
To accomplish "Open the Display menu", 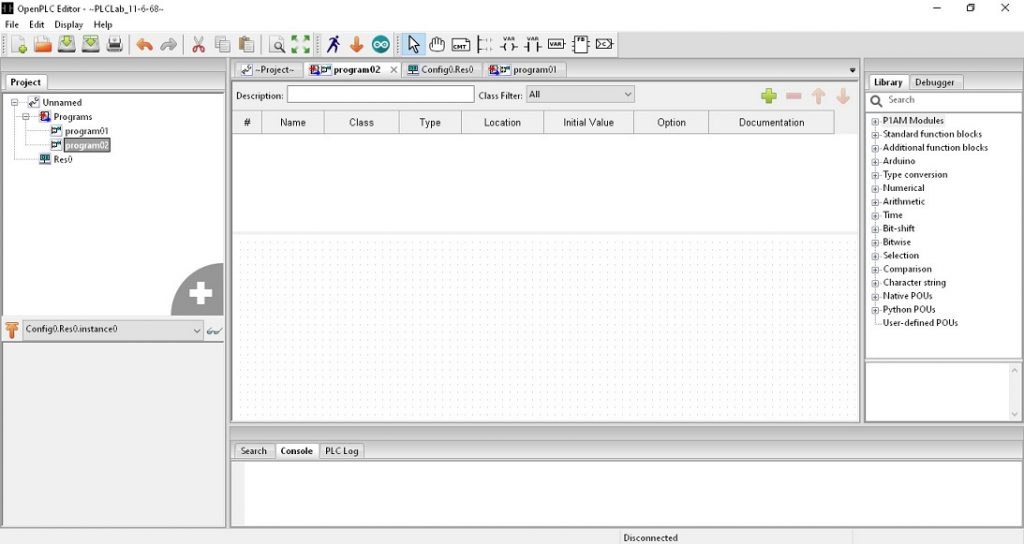I will 69,24.
